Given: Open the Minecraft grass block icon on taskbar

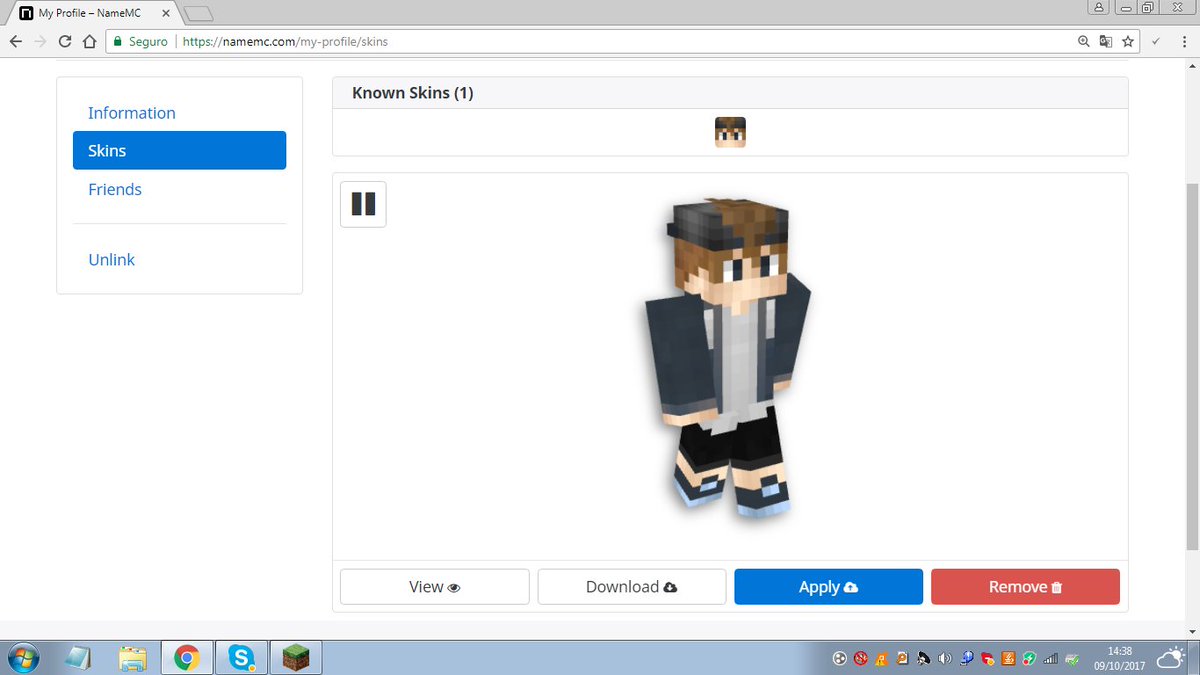Looking at the screenshot, I should pyautogui.click(x=294, y=658).
